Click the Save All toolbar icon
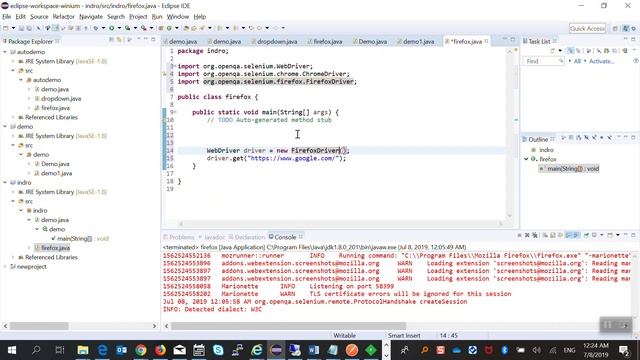This screenshot has width=640, height=360. point(29,28)
